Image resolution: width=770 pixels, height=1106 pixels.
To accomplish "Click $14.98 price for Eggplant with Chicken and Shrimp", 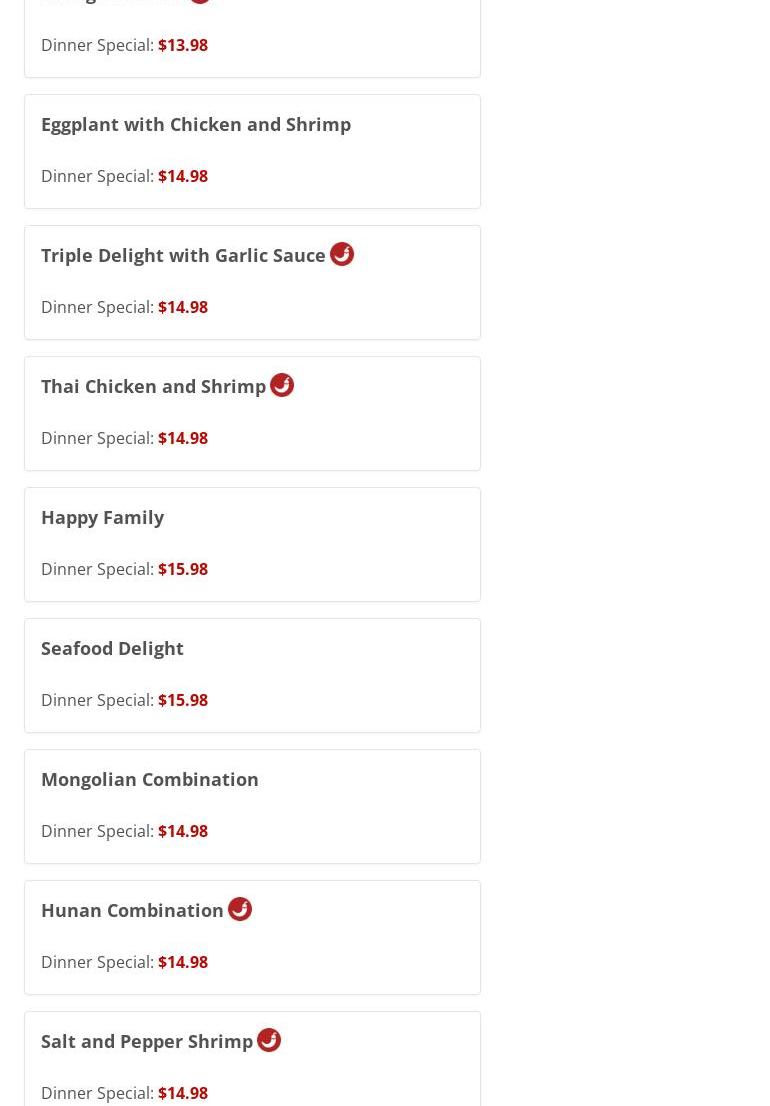I will [183, 176].
